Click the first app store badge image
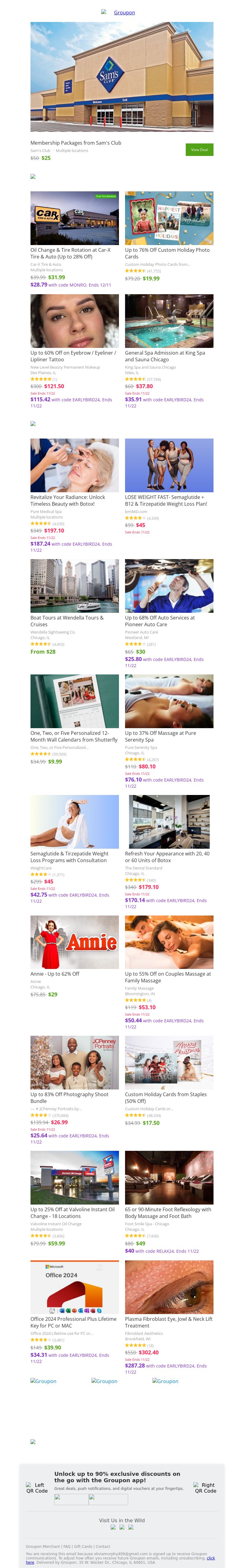 71,1499
